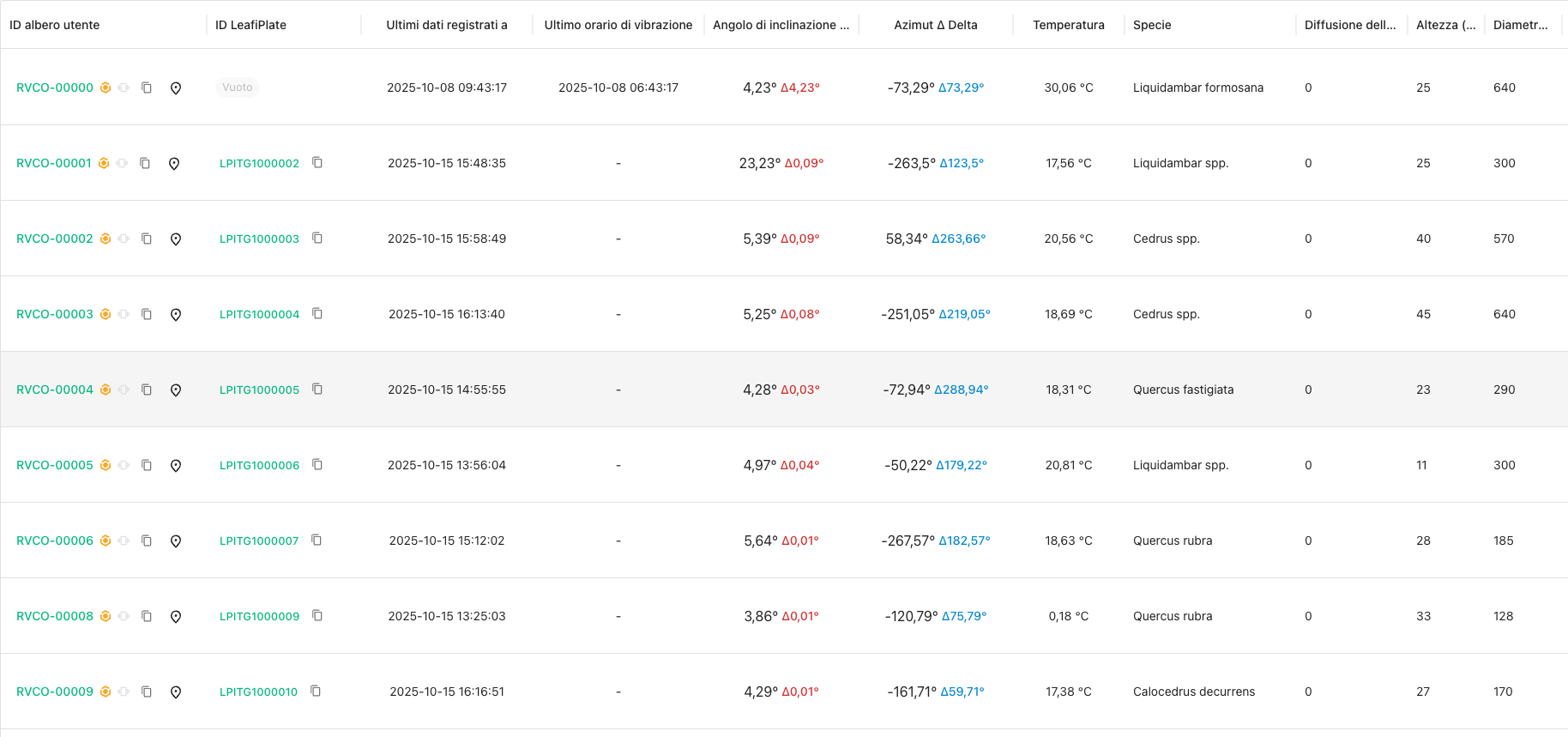Click the gray vibration icon beside RVCO-00004

pyautogui.click(x=124, y=390)
